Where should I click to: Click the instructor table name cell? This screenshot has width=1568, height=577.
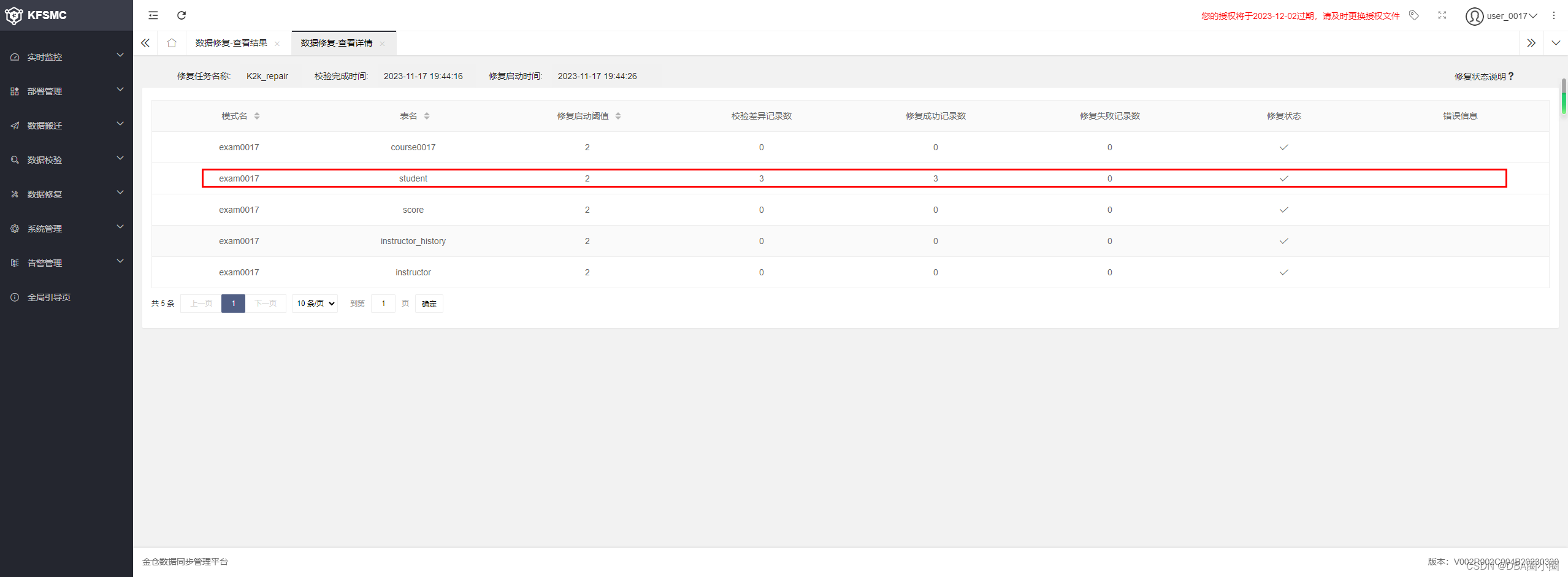click(413, 272)
